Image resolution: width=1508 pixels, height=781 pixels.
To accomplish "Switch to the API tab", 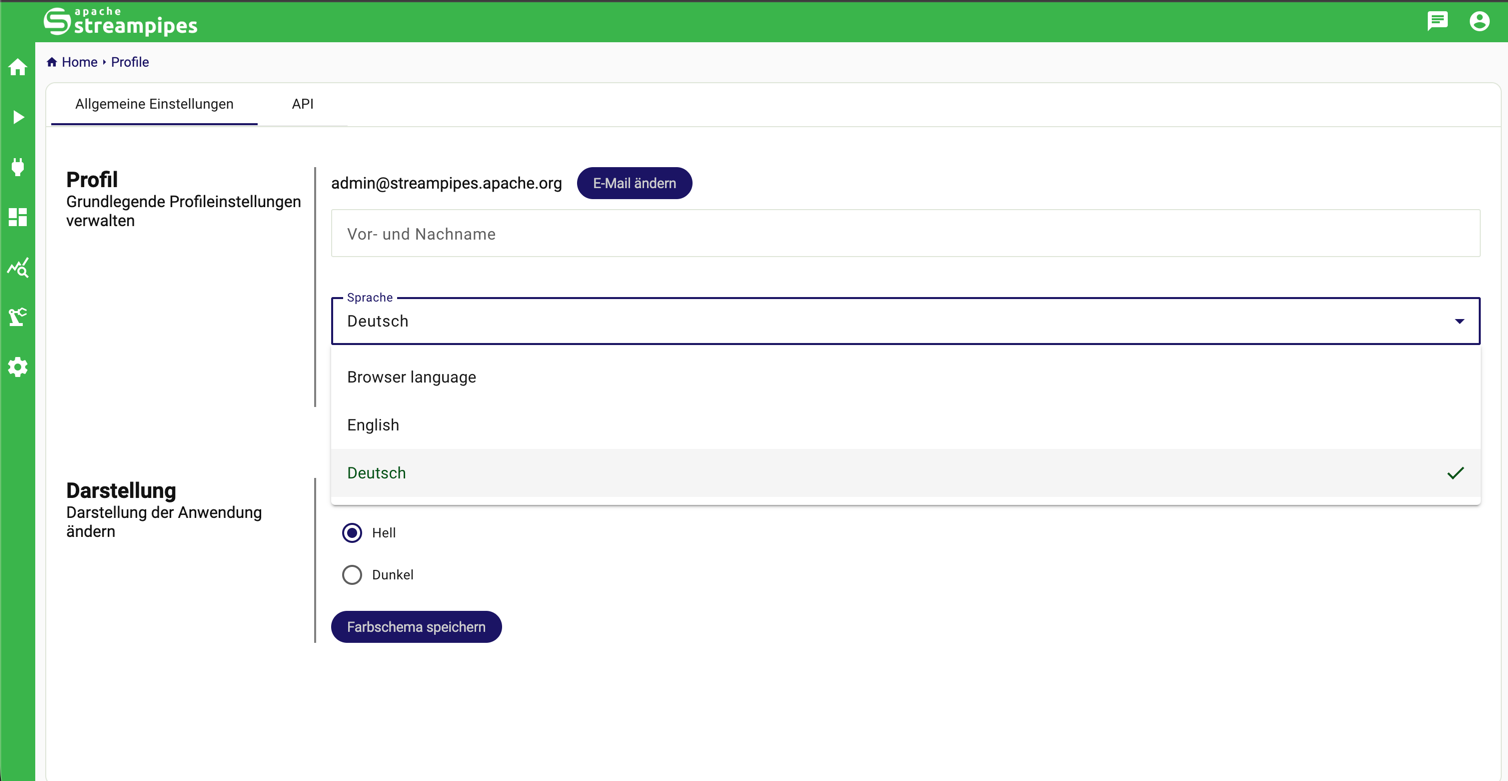I will pos(302,104).
